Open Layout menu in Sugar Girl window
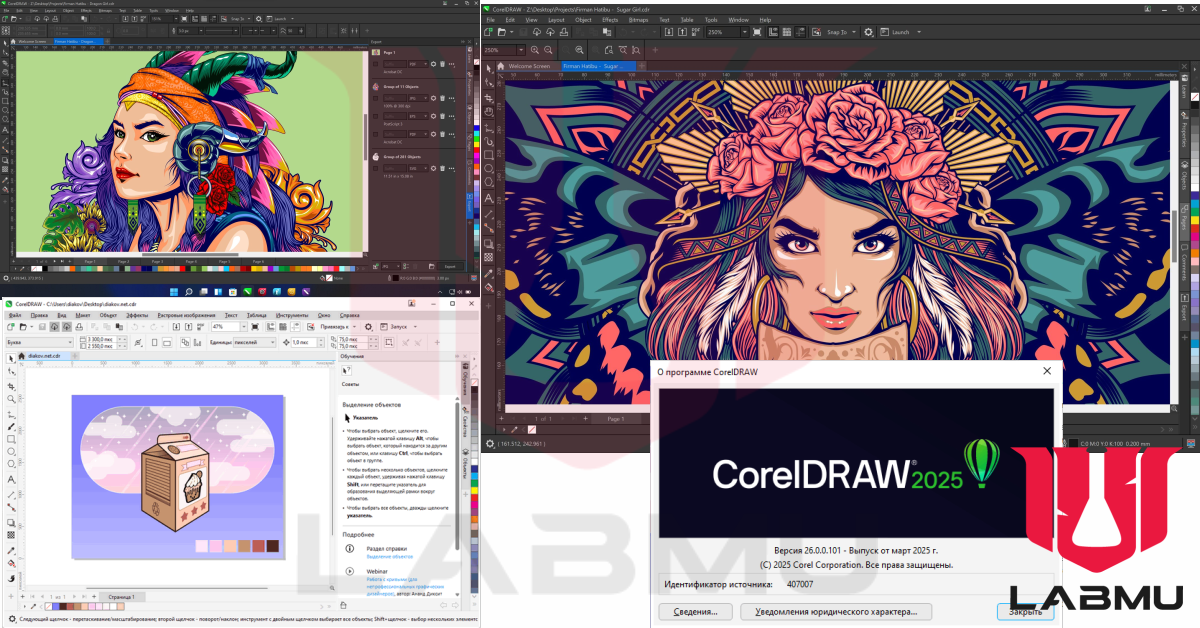The image size is (1200, 628). click(556, 20)
